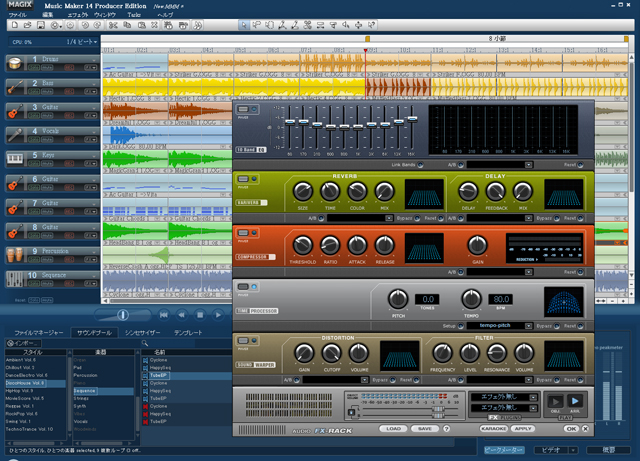640x461 pixels.
Task: Click the stereo link icon by L/R faders
Action: 351,412
